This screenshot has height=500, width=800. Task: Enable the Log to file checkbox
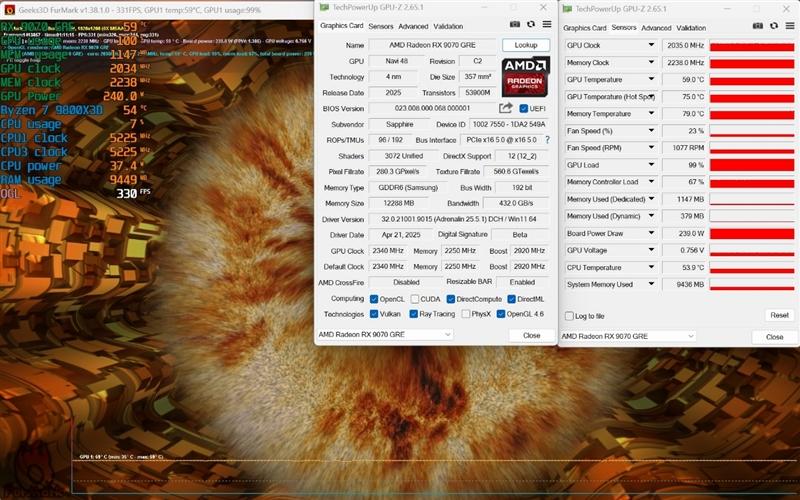(x=569, y=316)
